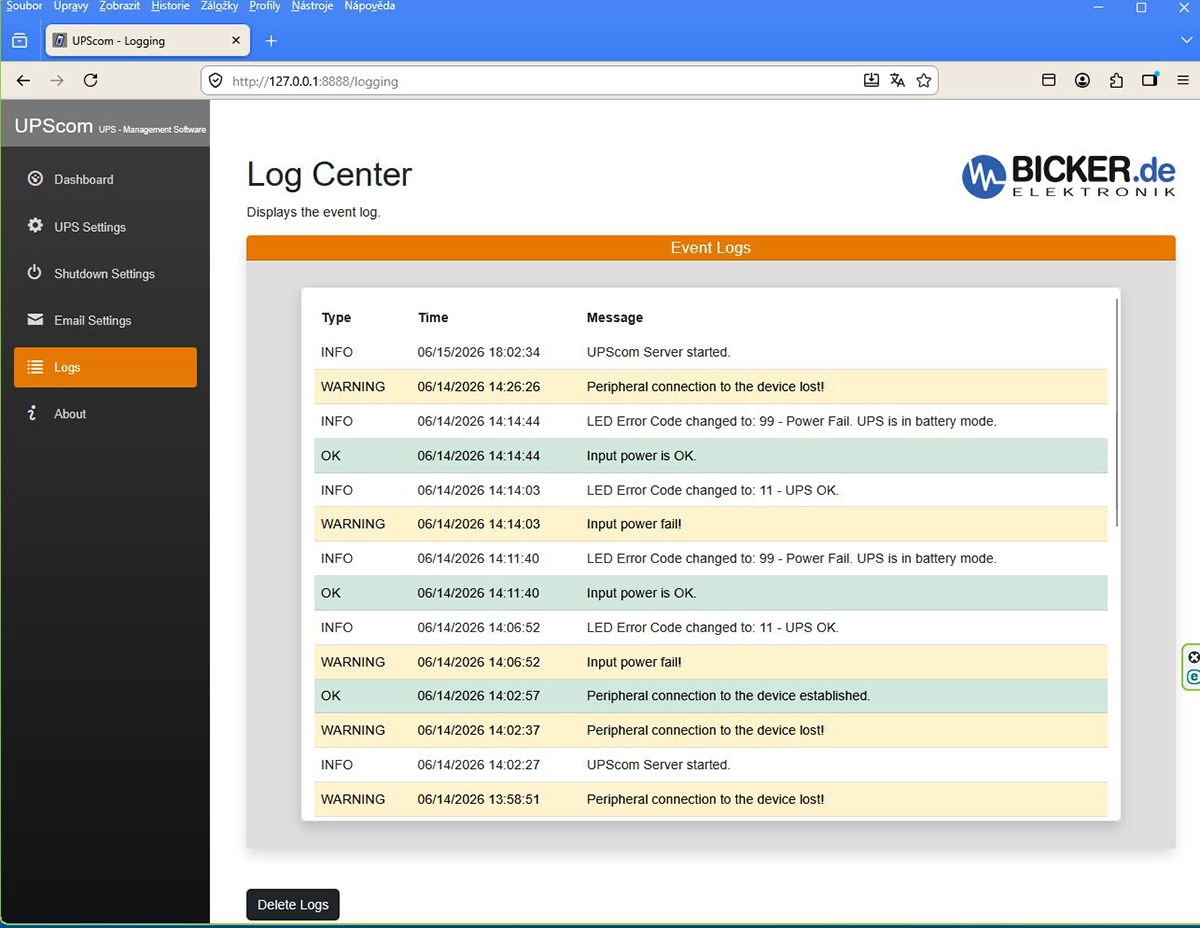This screenshot has width=1200, height=928.
Task: Click the Shutdown Settings power icon
Action: (x=35, y=273)
